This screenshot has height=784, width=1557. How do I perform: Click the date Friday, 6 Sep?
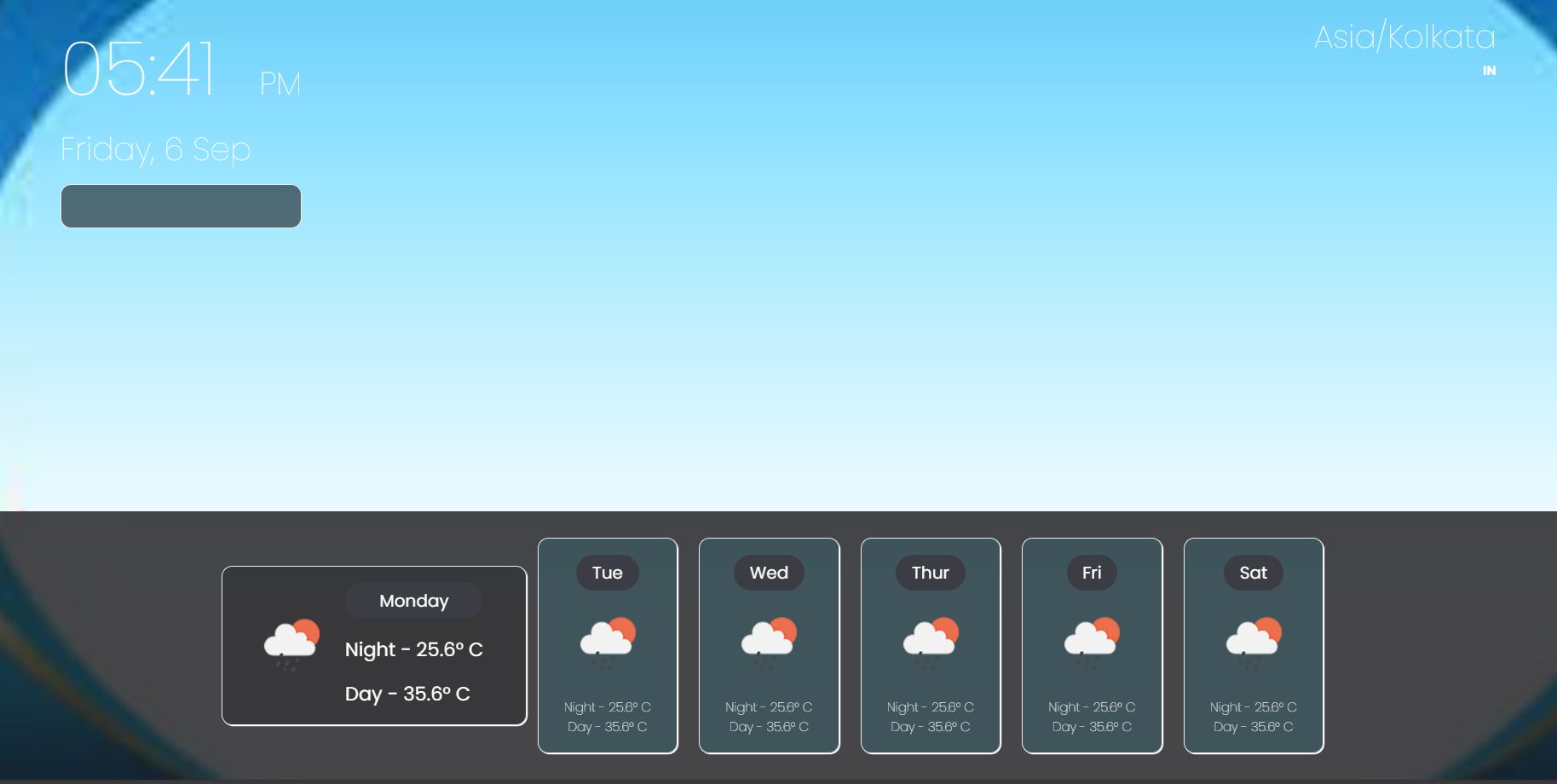tap(156, 149)
